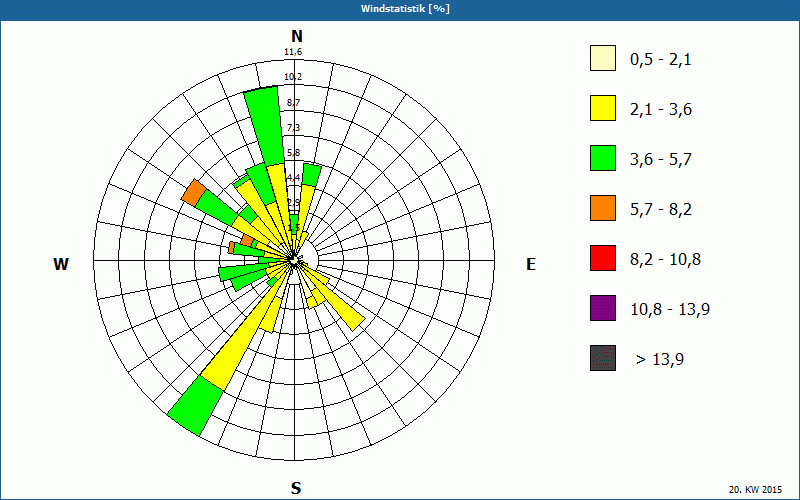This screenshot has width=800, height=500.
Task: Click the 10,8 - 13,9 legend text
Action: pyautogui.click(x=670, y=310)
